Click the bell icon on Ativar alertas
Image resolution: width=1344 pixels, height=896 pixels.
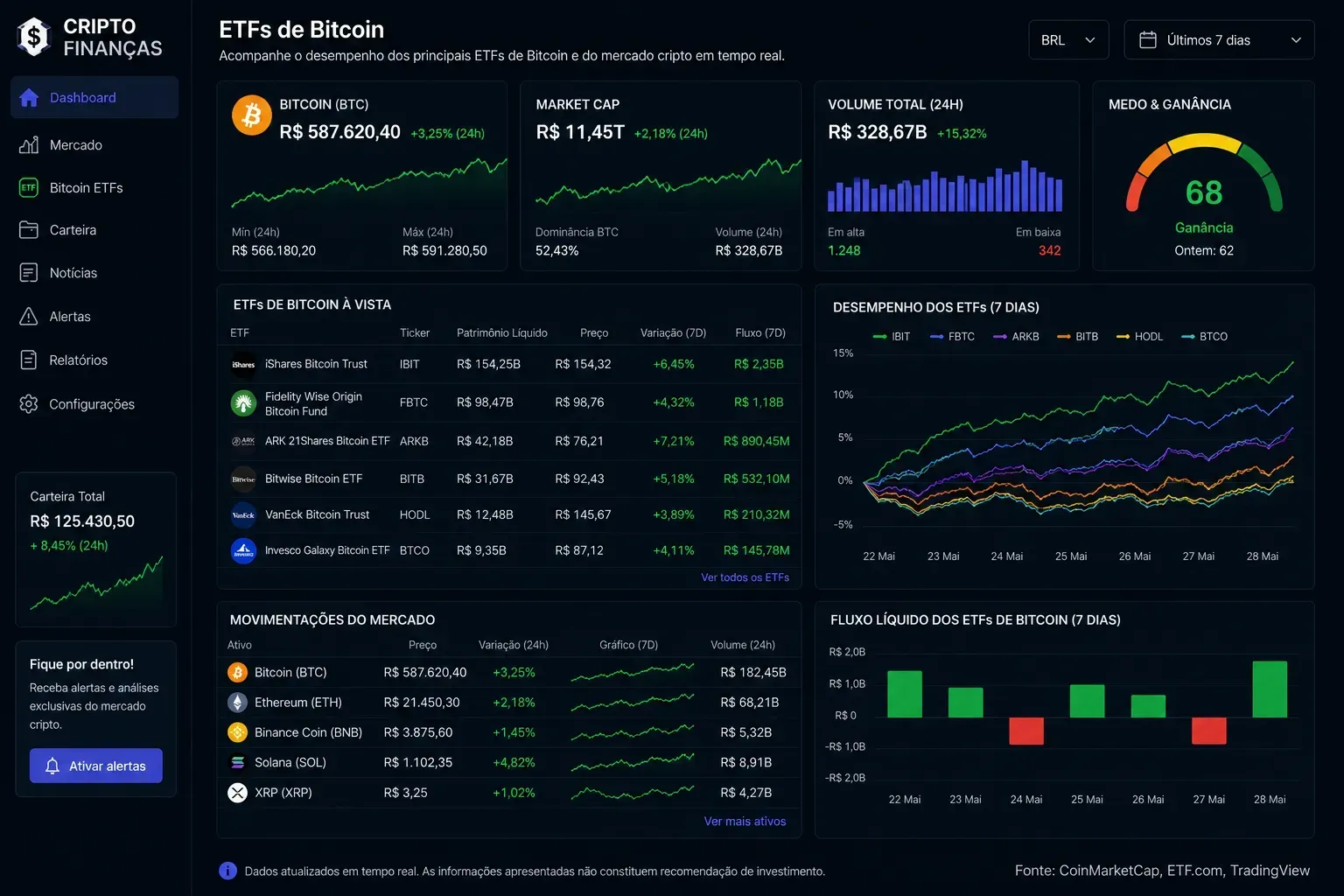(x=52, y=766)
